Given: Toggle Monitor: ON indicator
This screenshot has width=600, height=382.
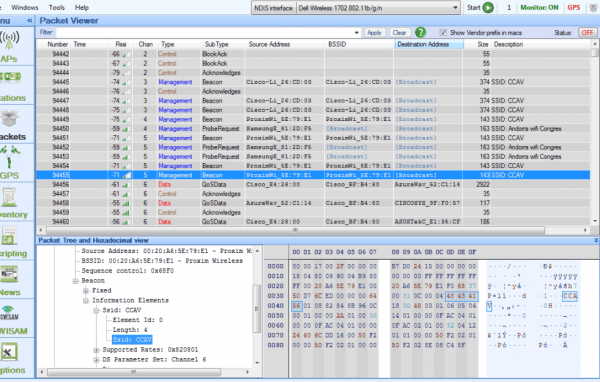Looking at the screenshot, I should [539, 7].
